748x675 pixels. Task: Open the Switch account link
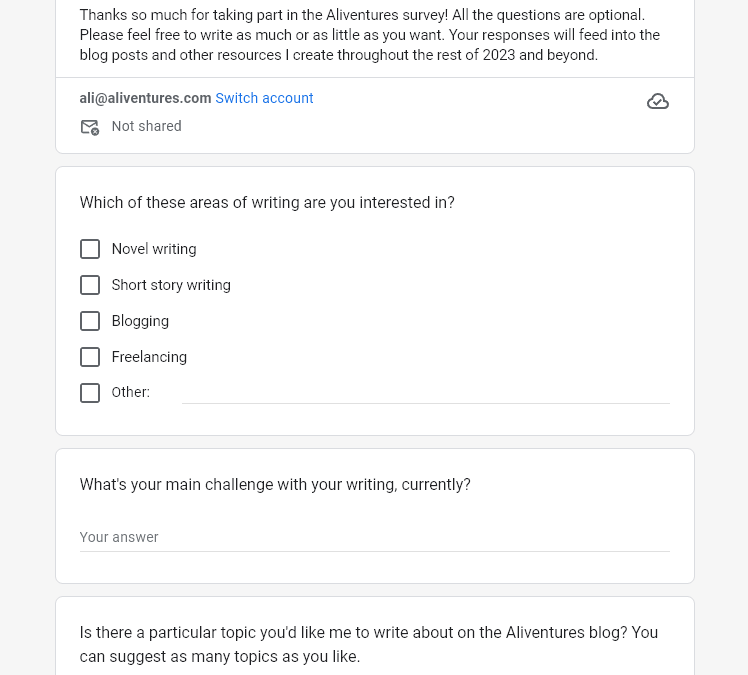(x=264, y=98)
